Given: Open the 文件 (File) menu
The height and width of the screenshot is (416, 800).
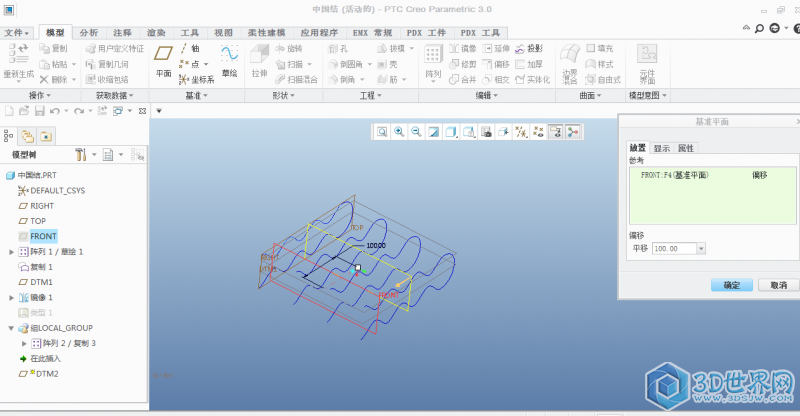Looking at the screenshot, I should tap(18, 32).
